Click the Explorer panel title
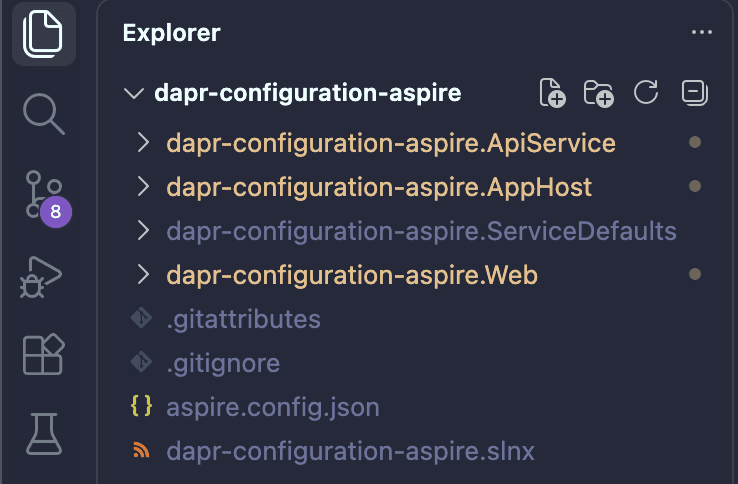 click(x=171, y=33)
